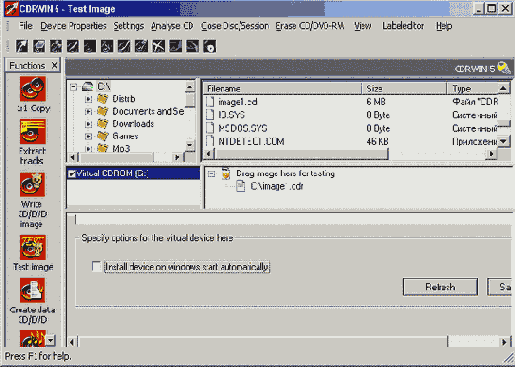Click the C:\image1.cdr document icon in the test tree
Screen dimensions: 515x367
pyautogui.click(x=241, y=186)
